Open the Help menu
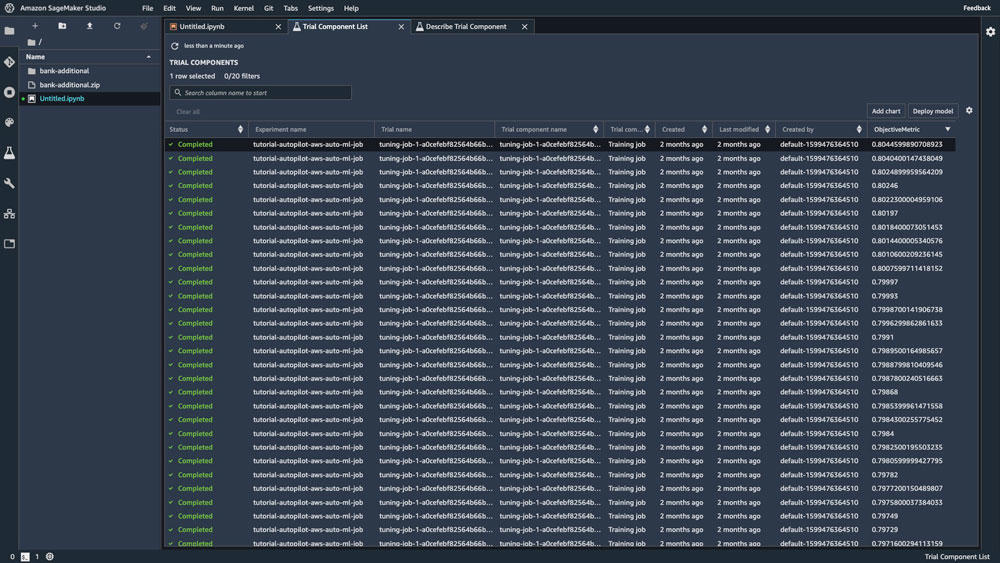 click(x=351, y=8)
